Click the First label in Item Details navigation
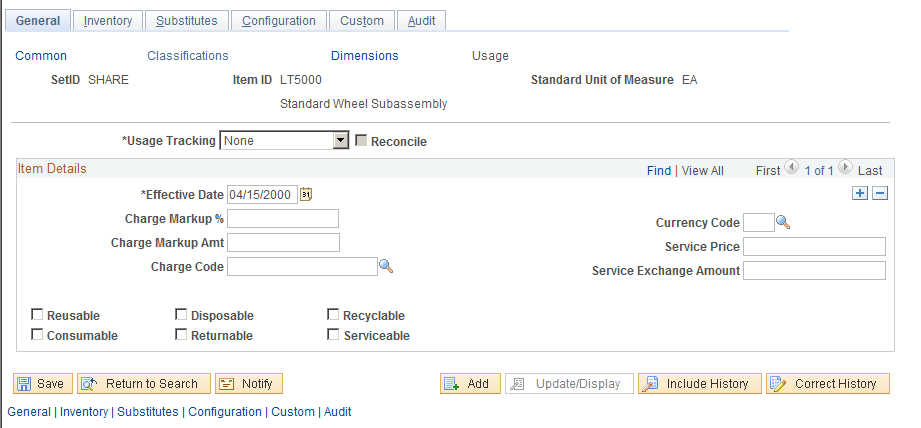The width and height of the screenshot is (921, 428). [x=768, y=170]
